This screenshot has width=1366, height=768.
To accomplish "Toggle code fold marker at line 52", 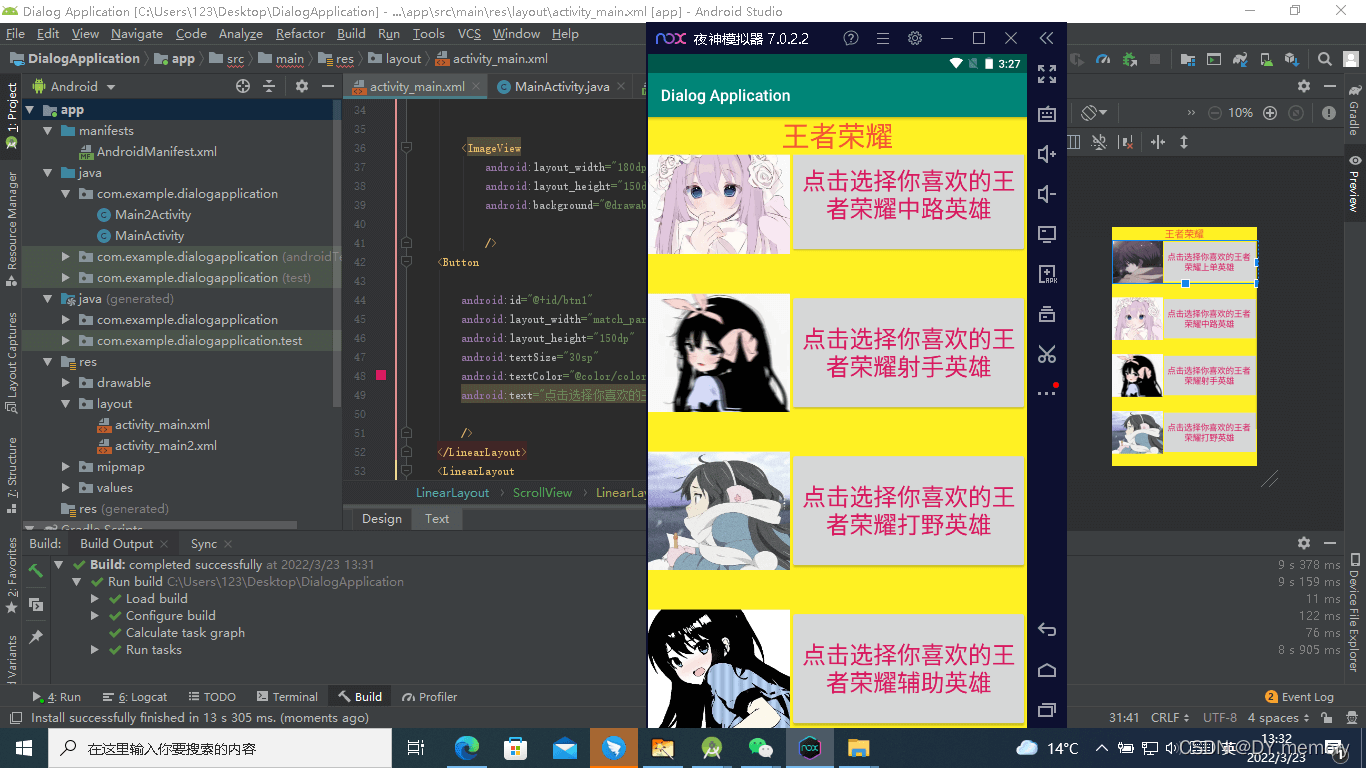I will coord(407,452).
